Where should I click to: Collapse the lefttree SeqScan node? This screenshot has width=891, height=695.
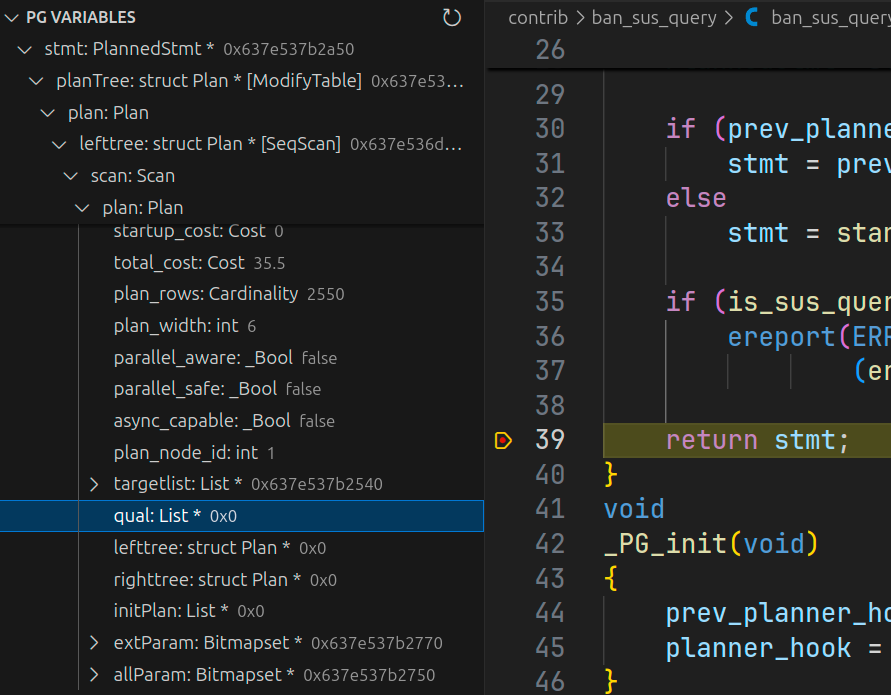coord(60,144)
